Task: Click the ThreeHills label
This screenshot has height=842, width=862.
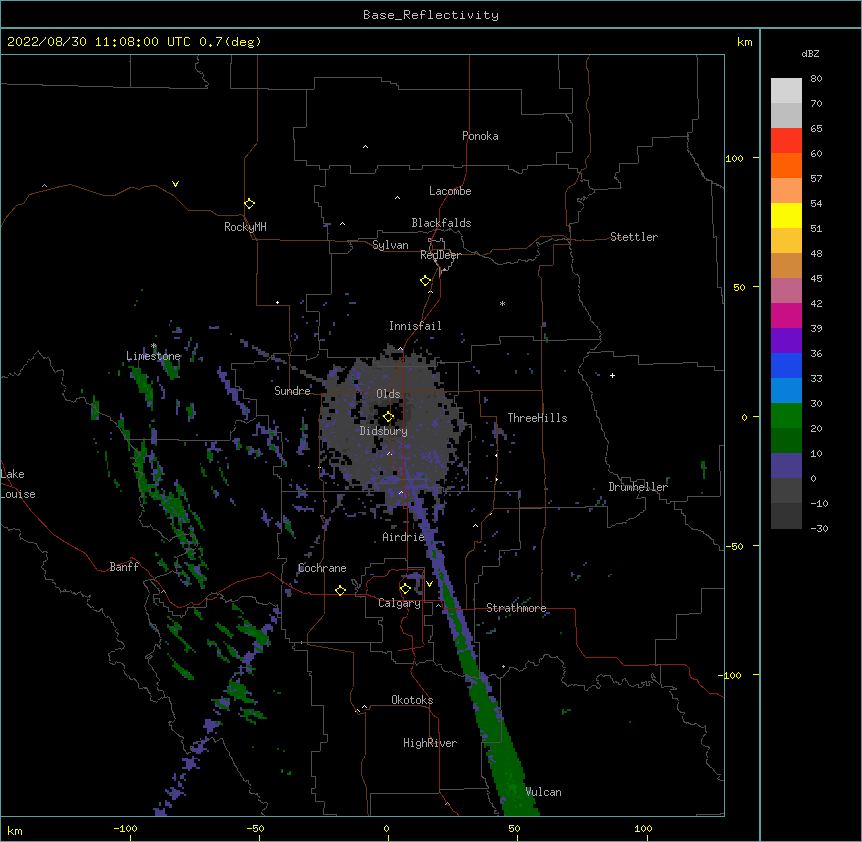Action: coord(537,418)
